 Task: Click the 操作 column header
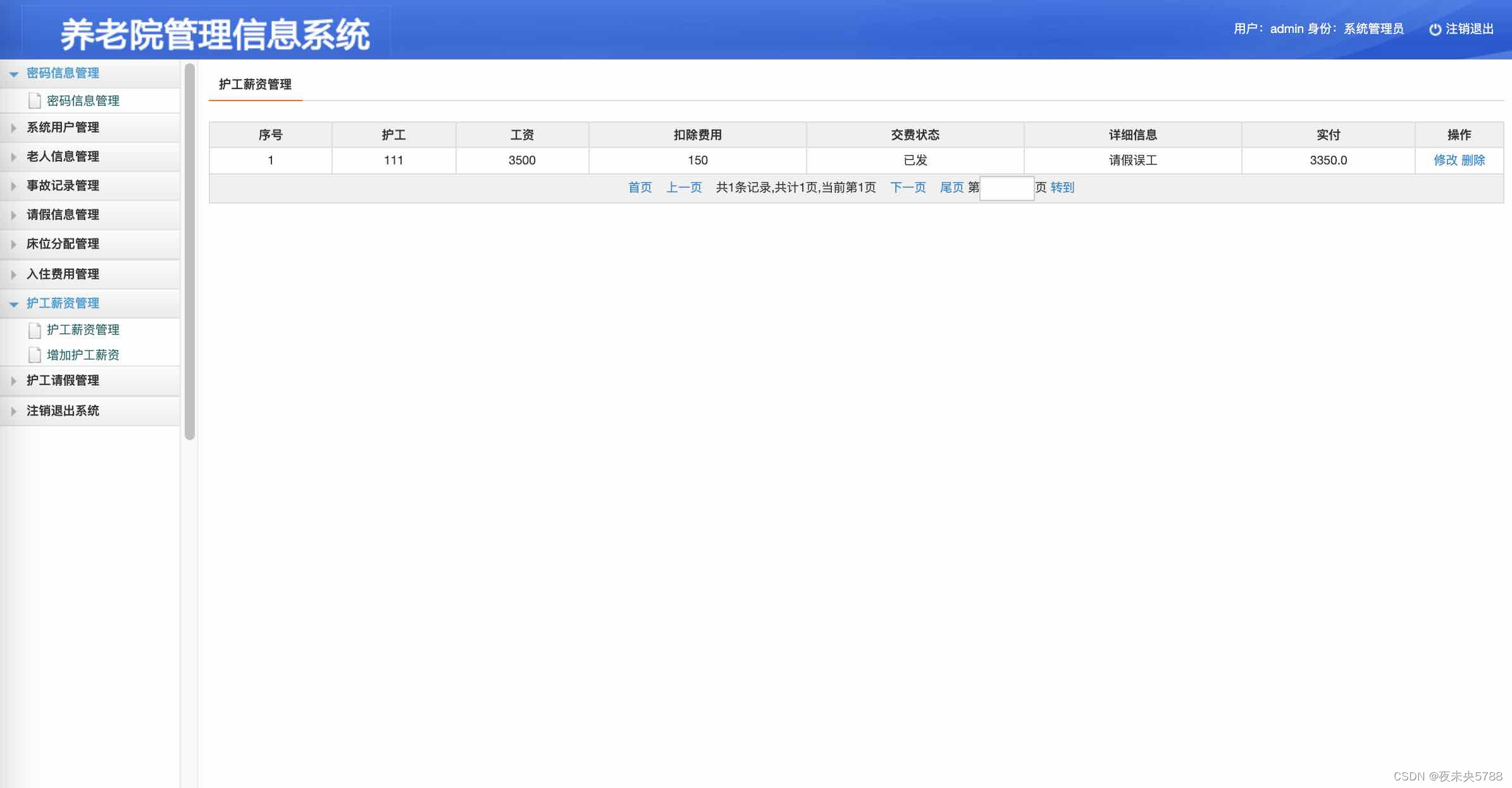(1459, 135)
